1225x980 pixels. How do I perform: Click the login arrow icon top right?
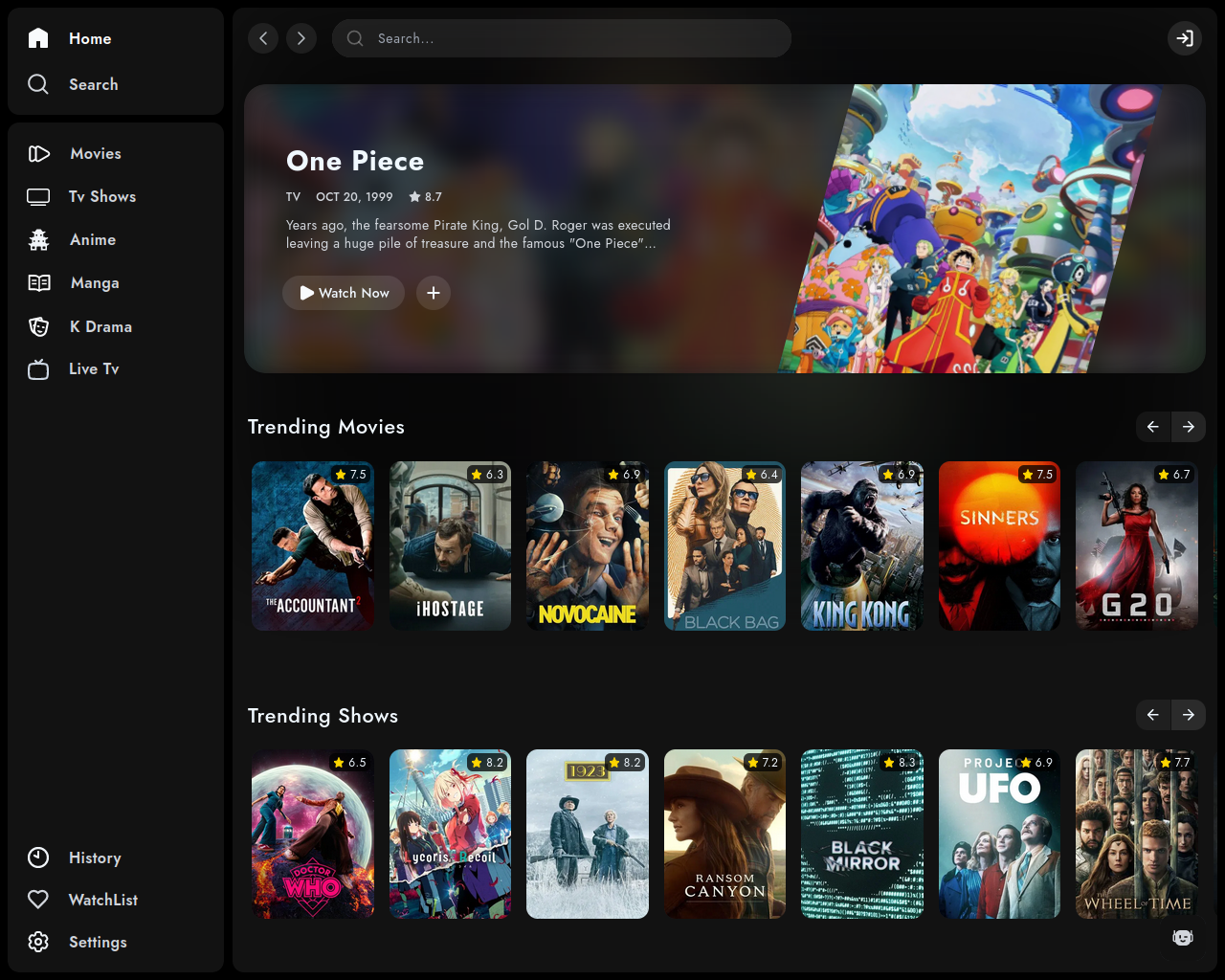pyautogui.click(x=1185, y=38)
